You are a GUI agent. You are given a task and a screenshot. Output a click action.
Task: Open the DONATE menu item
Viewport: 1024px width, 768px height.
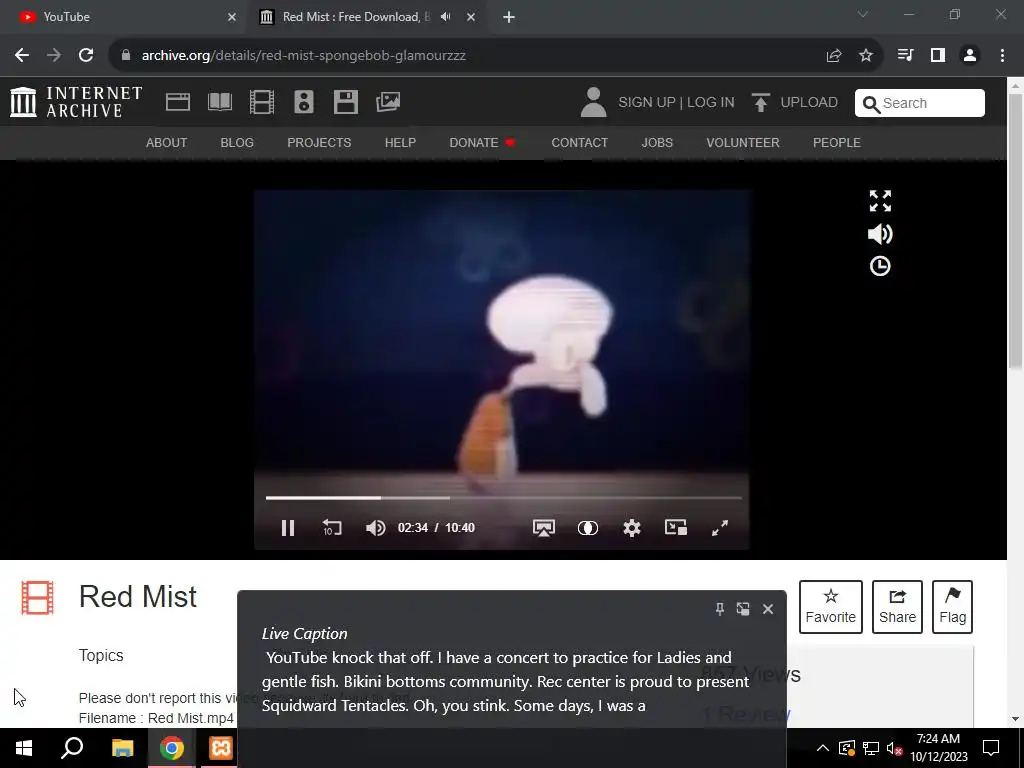tap(482, 142)
